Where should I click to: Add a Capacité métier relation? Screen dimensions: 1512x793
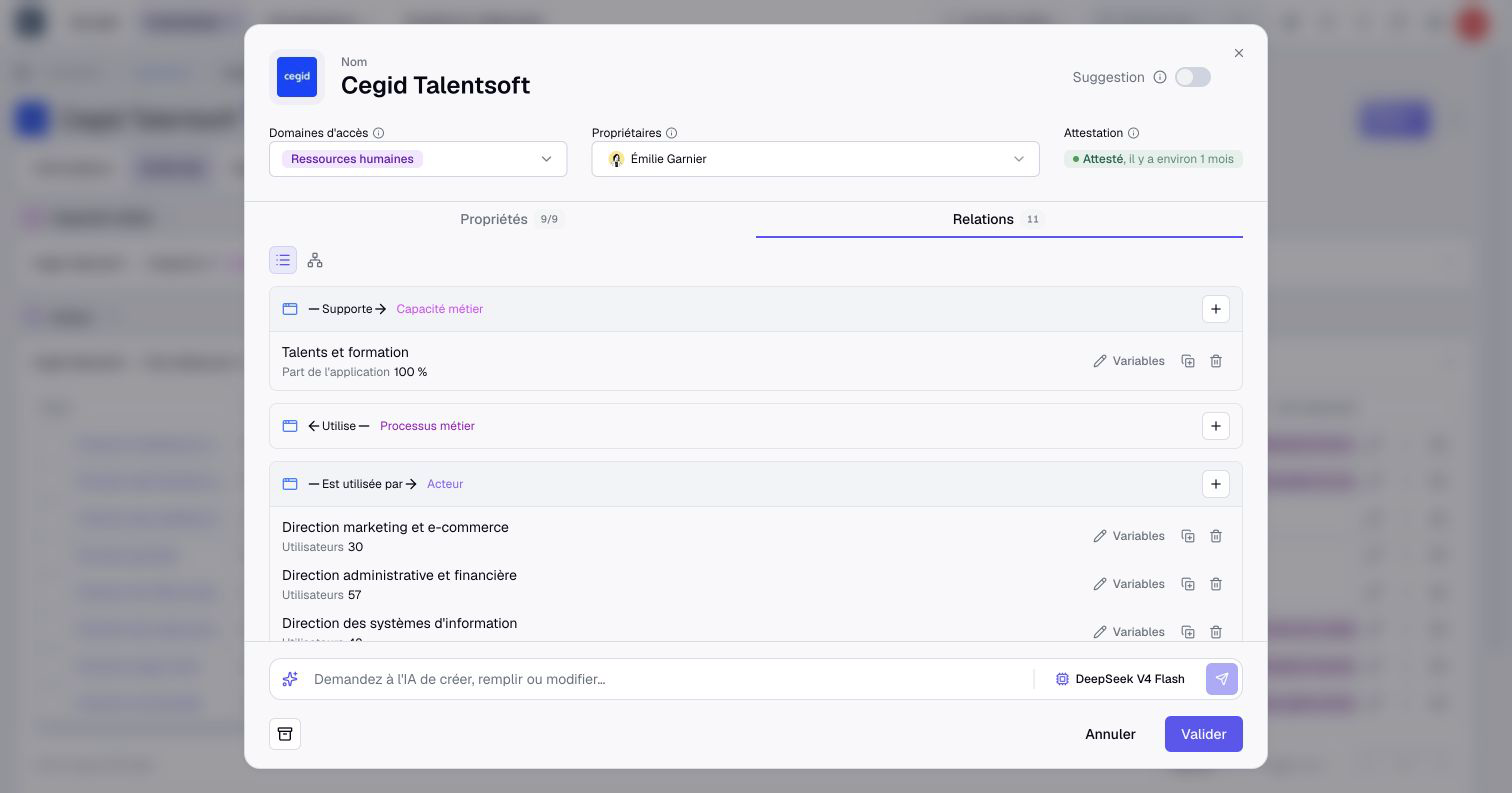1216,309
